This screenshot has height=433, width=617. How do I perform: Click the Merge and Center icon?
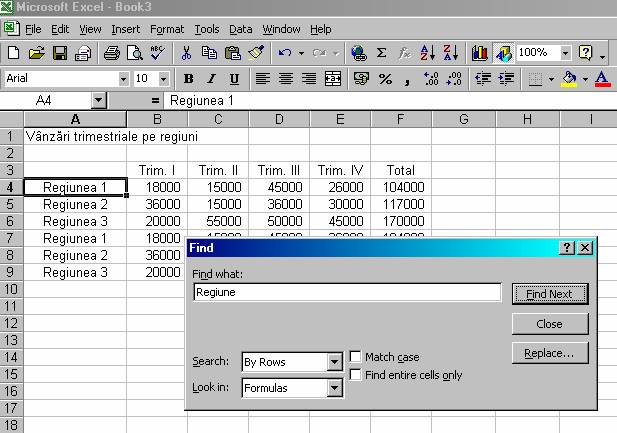(x=333, y=78)
